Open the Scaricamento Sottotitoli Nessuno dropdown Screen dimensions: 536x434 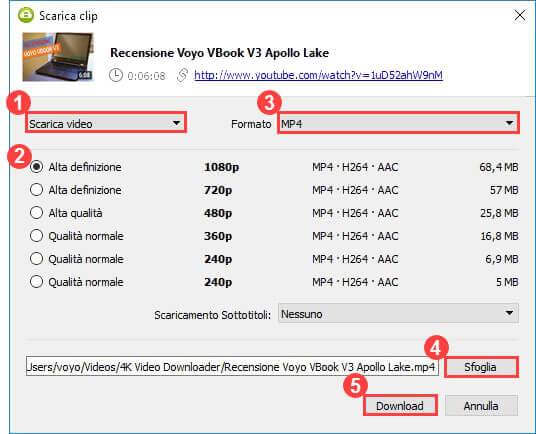click(398, 313)
